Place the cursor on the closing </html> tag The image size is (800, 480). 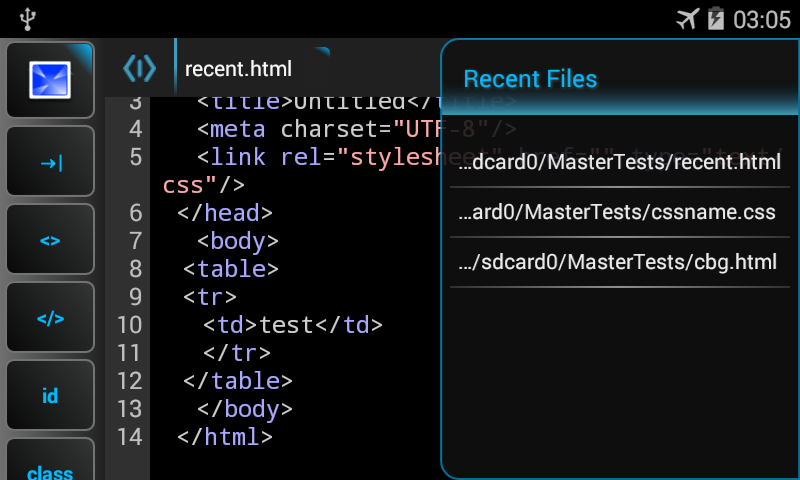coord(224,437)
